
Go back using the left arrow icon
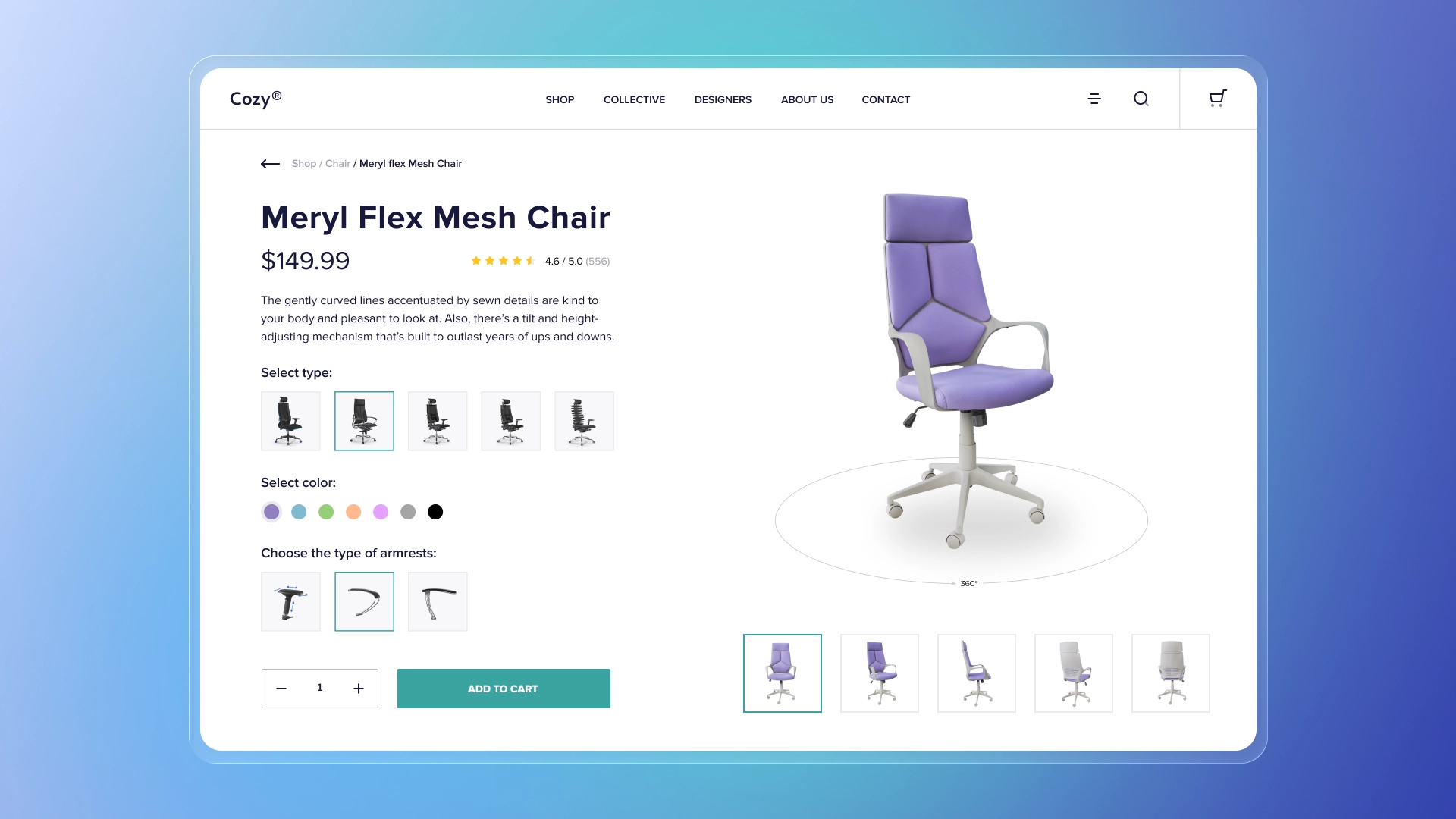coord(270,164)
